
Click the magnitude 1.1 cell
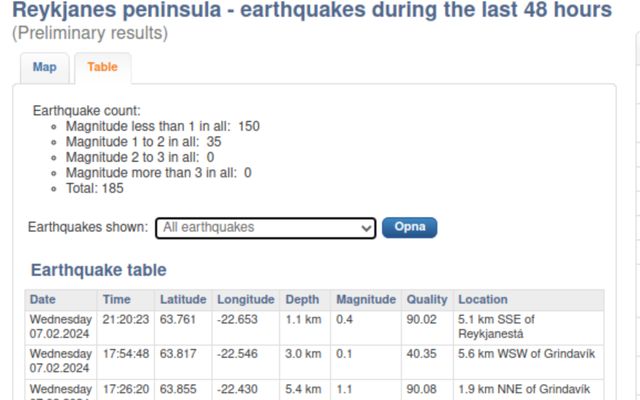click(342, 389)
